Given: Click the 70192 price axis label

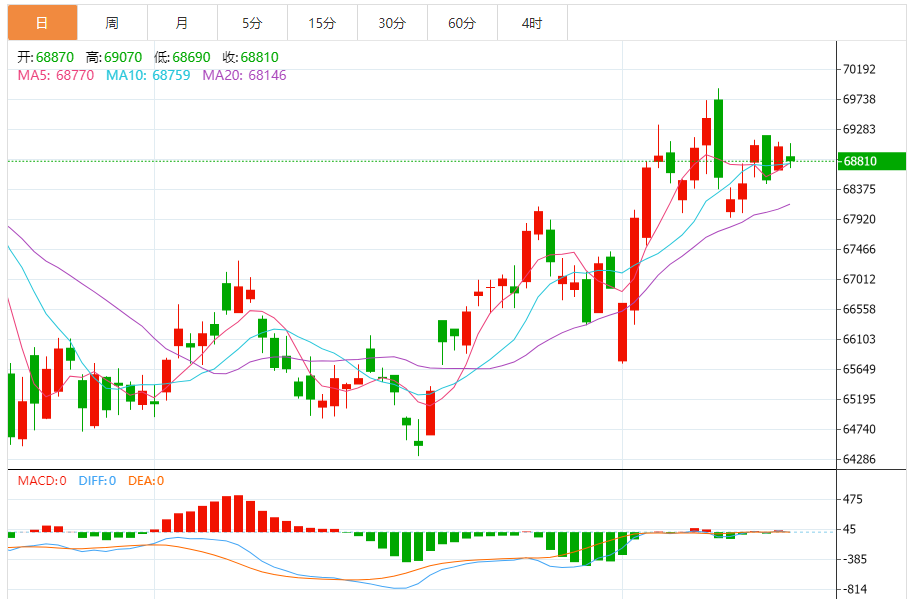Looking at the screenshot, I should pyautogui.click(x=859, y=69).
